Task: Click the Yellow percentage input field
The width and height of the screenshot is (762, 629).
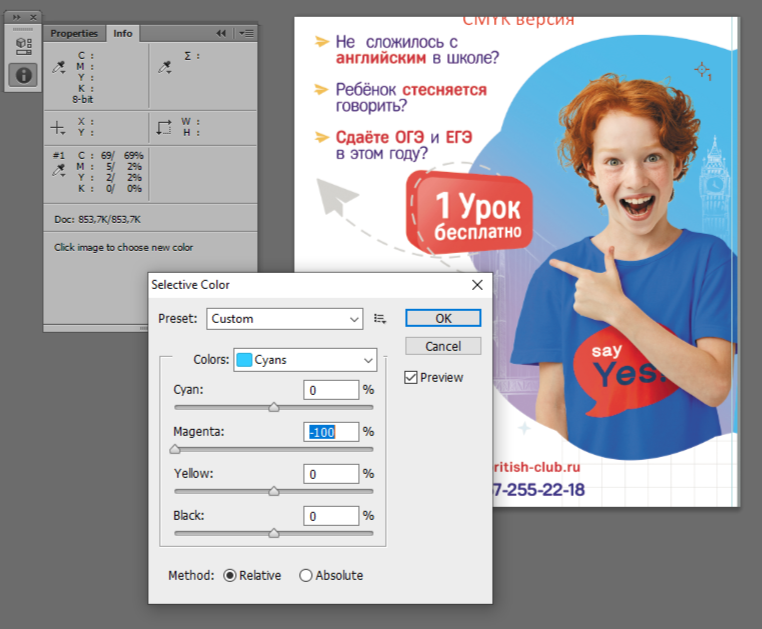Action: point(331,473)
